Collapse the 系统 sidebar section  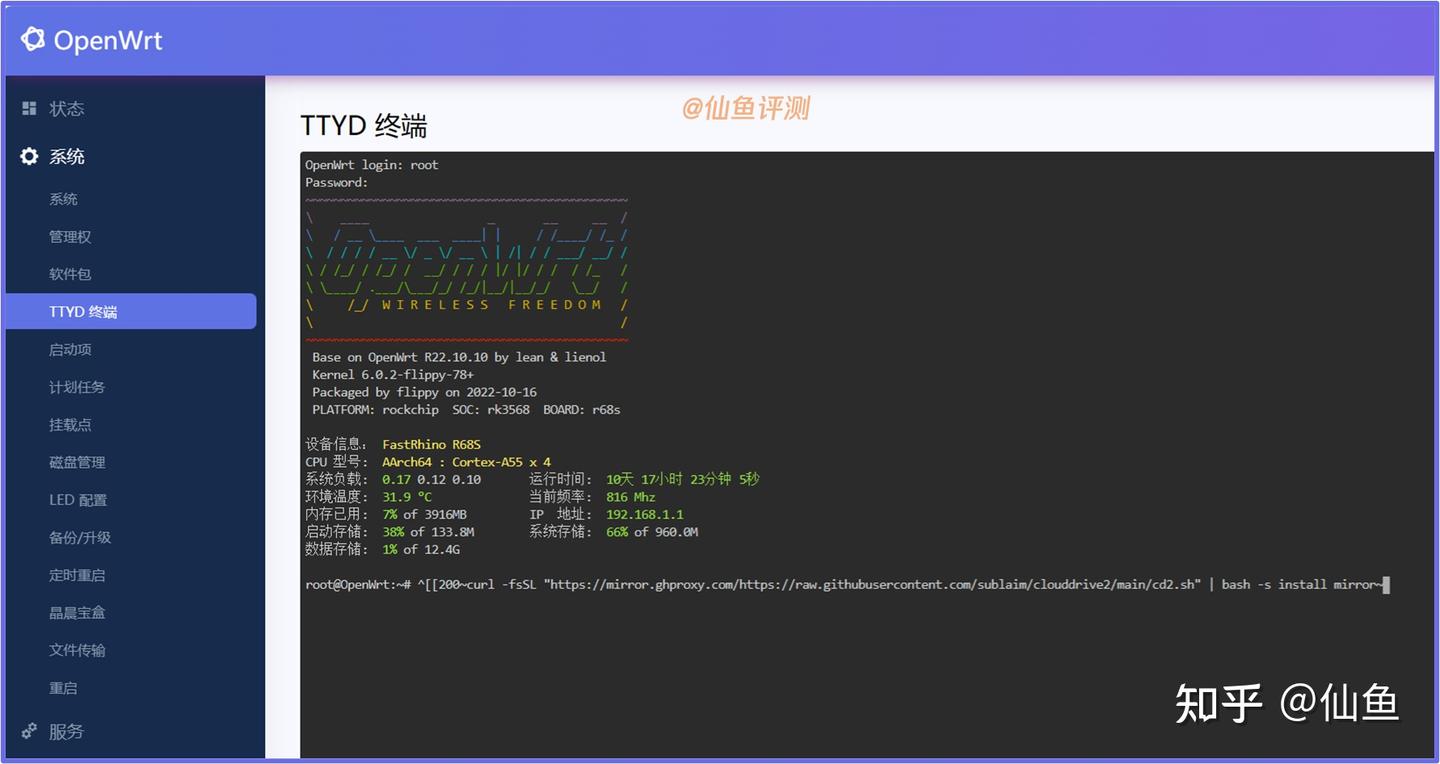coord(66,156)
